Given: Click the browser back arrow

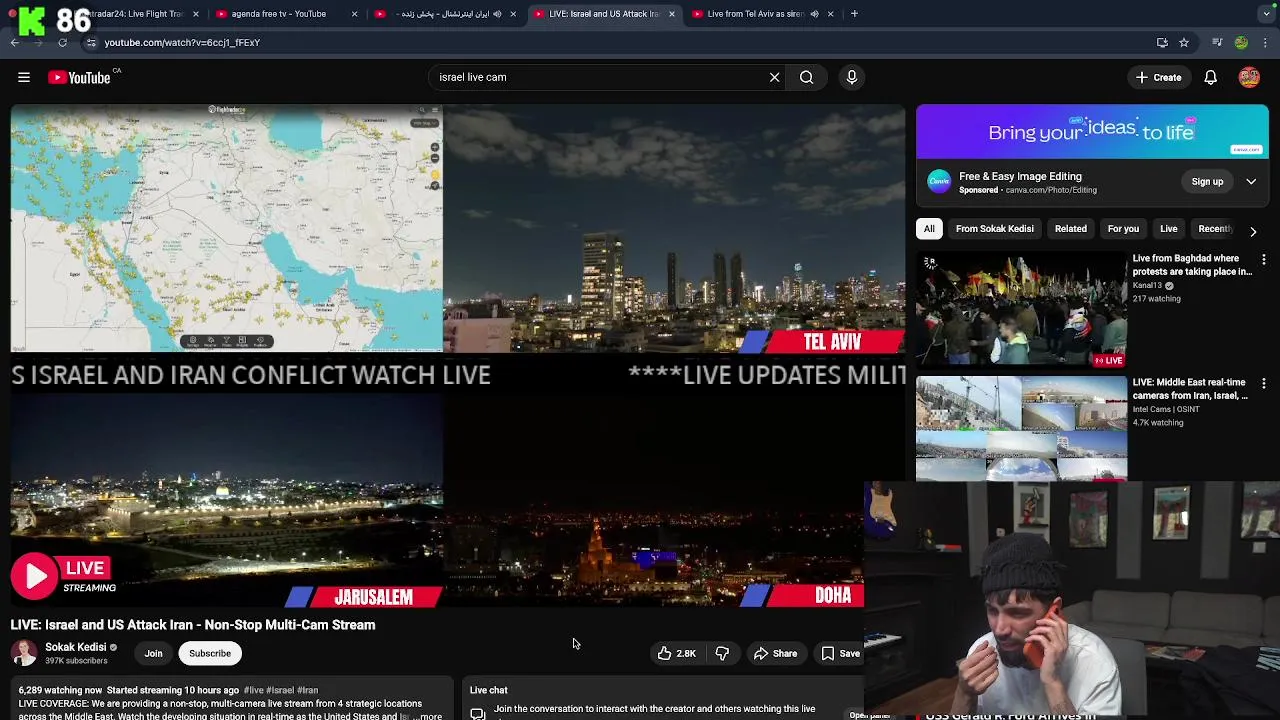Looking at the screenshot, I should pos(15,42).
